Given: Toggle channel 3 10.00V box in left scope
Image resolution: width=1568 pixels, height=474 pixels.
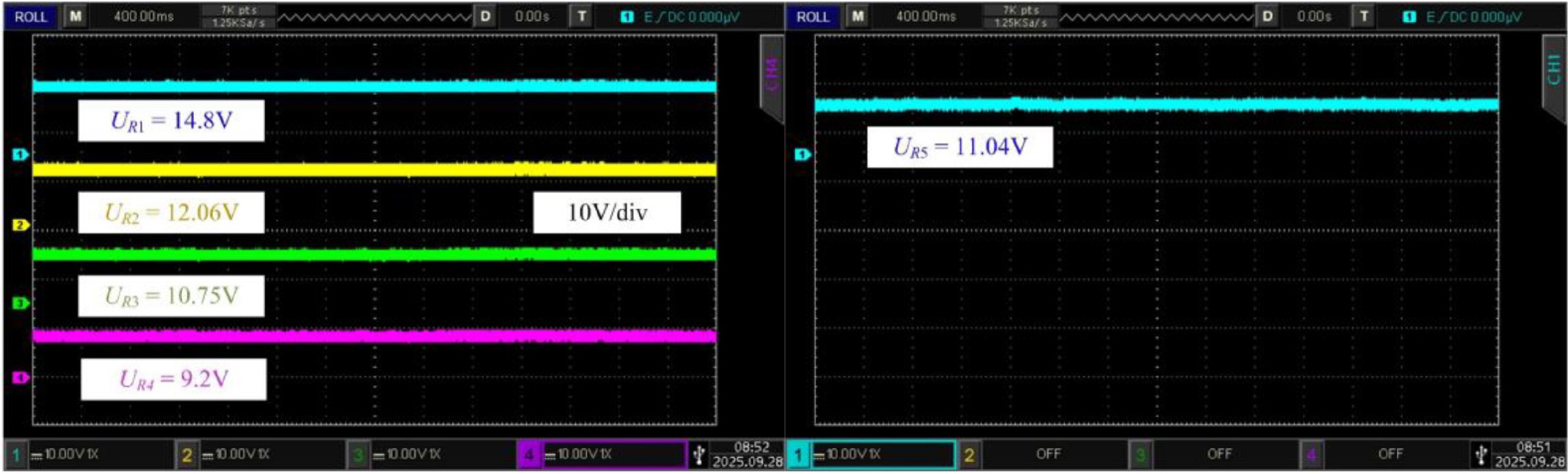Looking at the screenshot, I should (431, 455).
